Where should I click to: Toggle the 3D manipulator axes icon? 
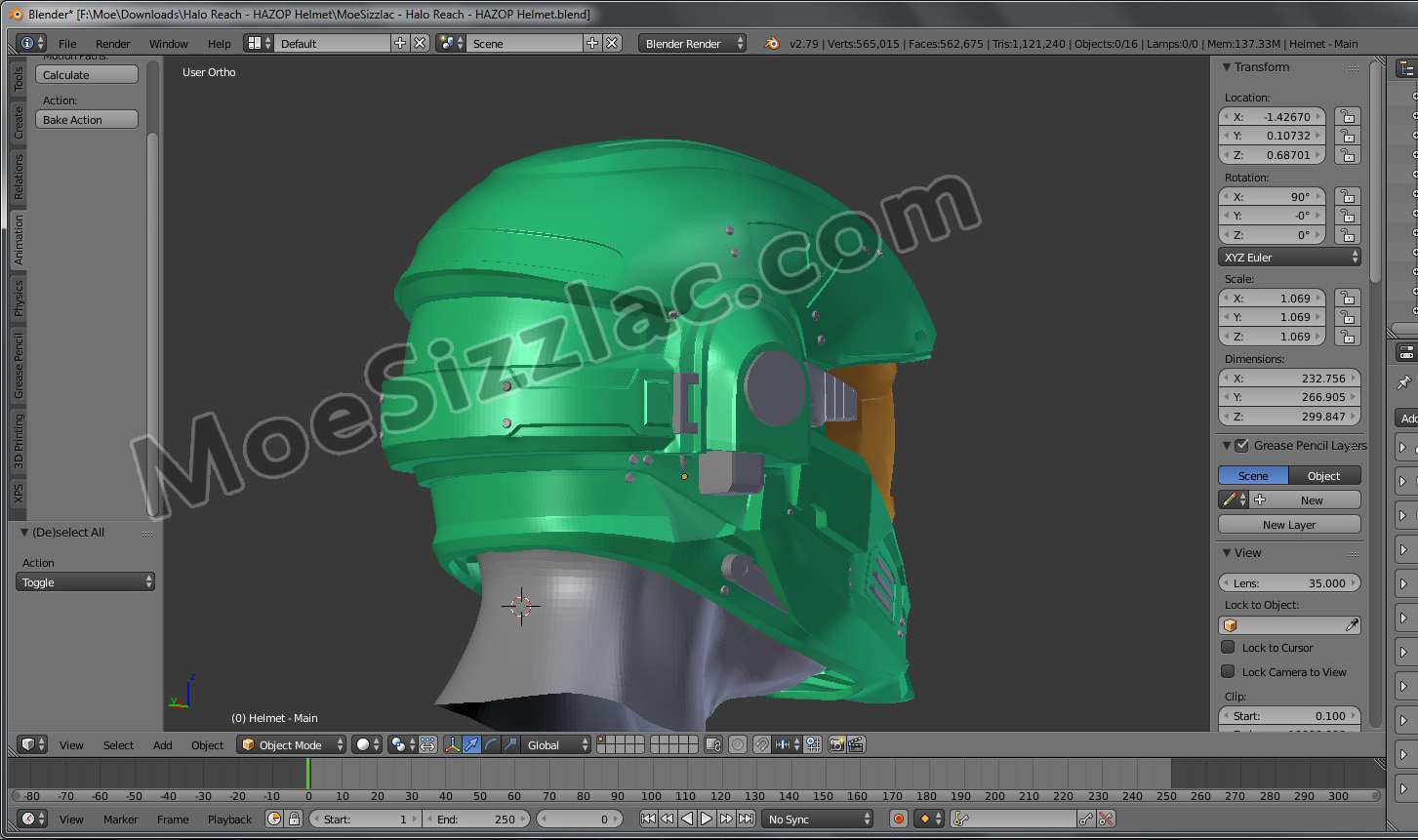pyautogui.click(x=452, y=744)
